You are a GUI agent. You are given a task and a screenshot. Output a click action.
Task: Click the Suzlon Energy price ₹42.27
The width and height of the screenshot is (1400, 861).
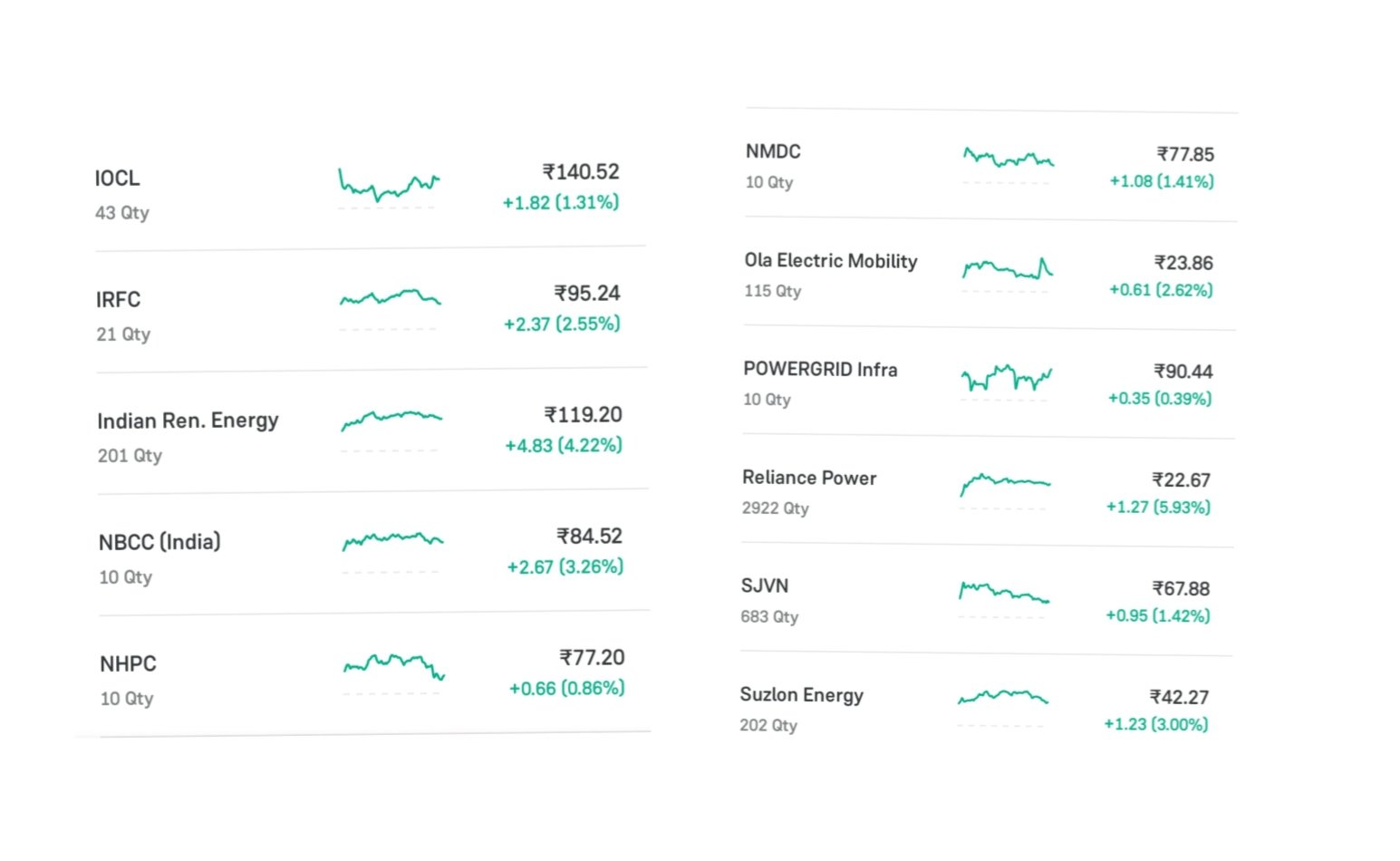pos(1179,697)
